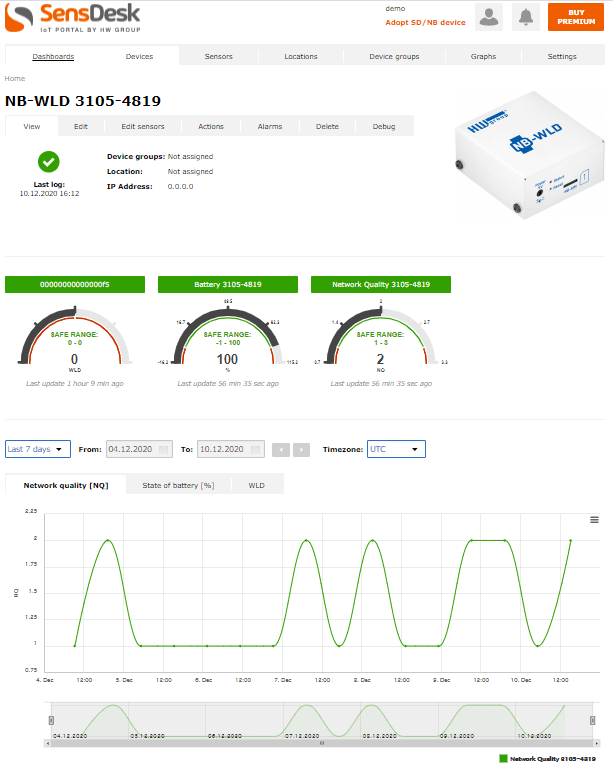Select the WLD graph tab
The image size is (613, 769).
click(257, 485)
